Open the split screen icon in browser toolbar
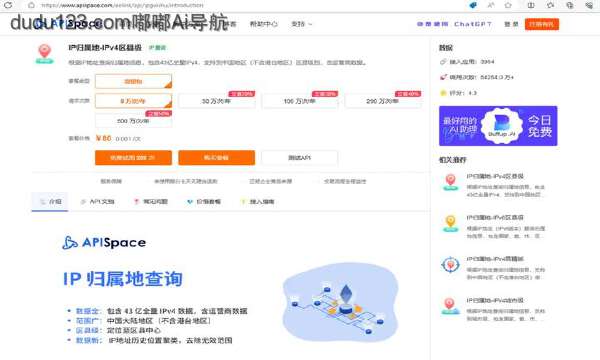Screen dimensions: 600x360 [x=531, y=5]
